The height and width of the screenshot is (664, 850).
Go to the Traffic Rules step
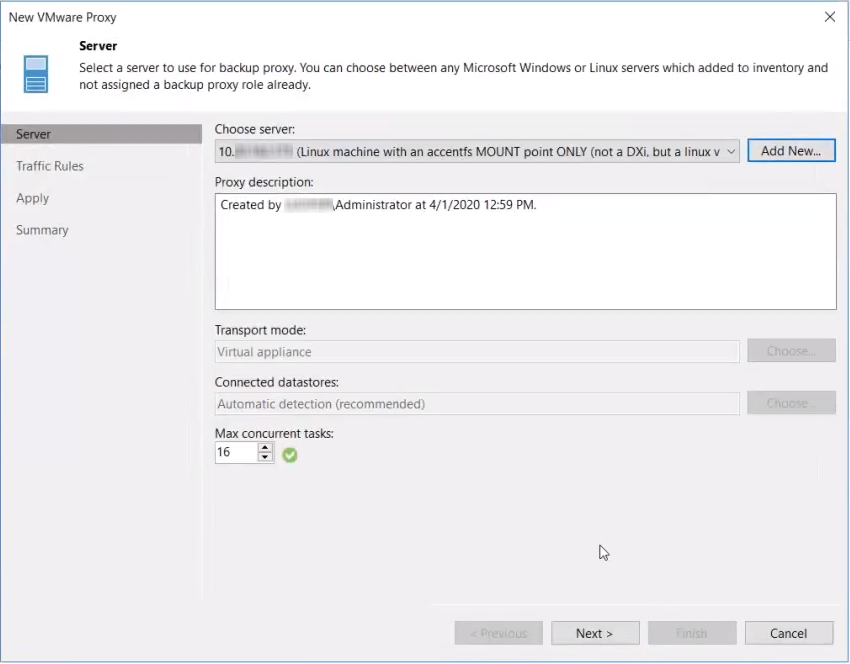pyautogui.click(x=50, y=166)
